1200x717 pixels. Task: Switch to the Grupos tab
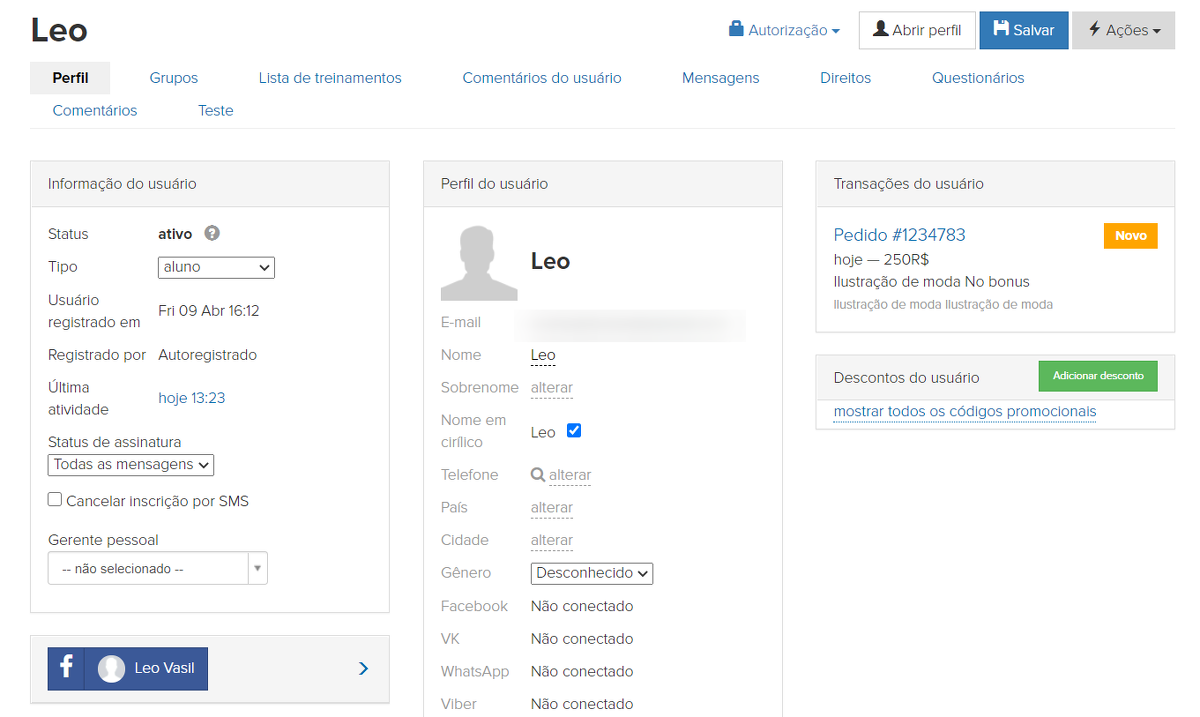(174, 78)
